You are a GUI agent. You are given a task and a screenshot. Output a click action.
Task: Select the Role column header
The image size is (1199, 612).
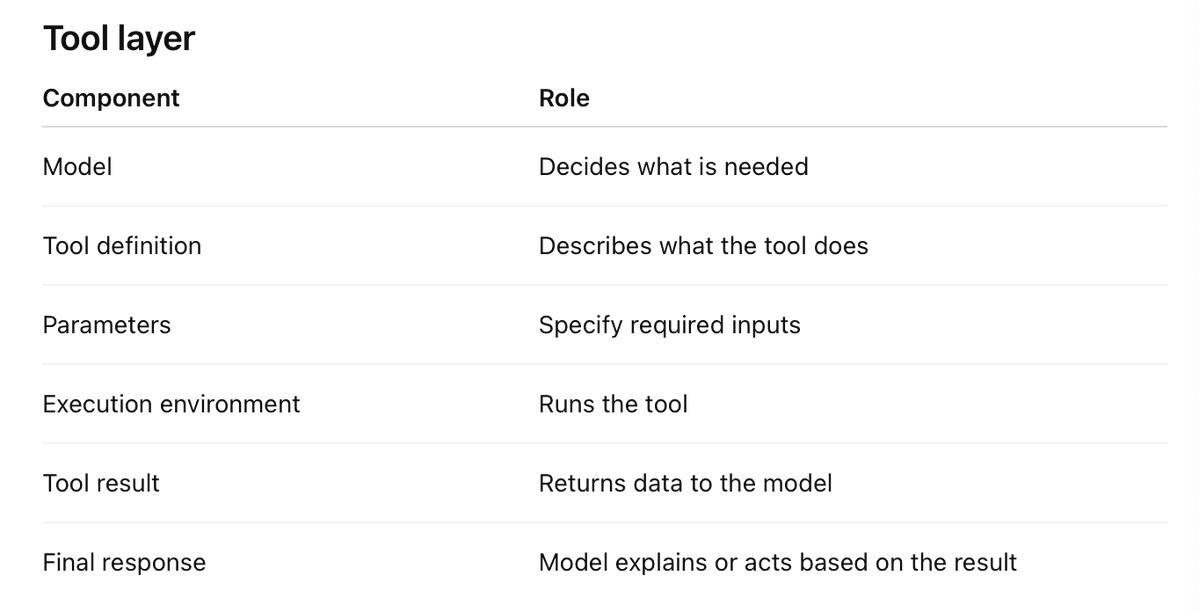564,98
